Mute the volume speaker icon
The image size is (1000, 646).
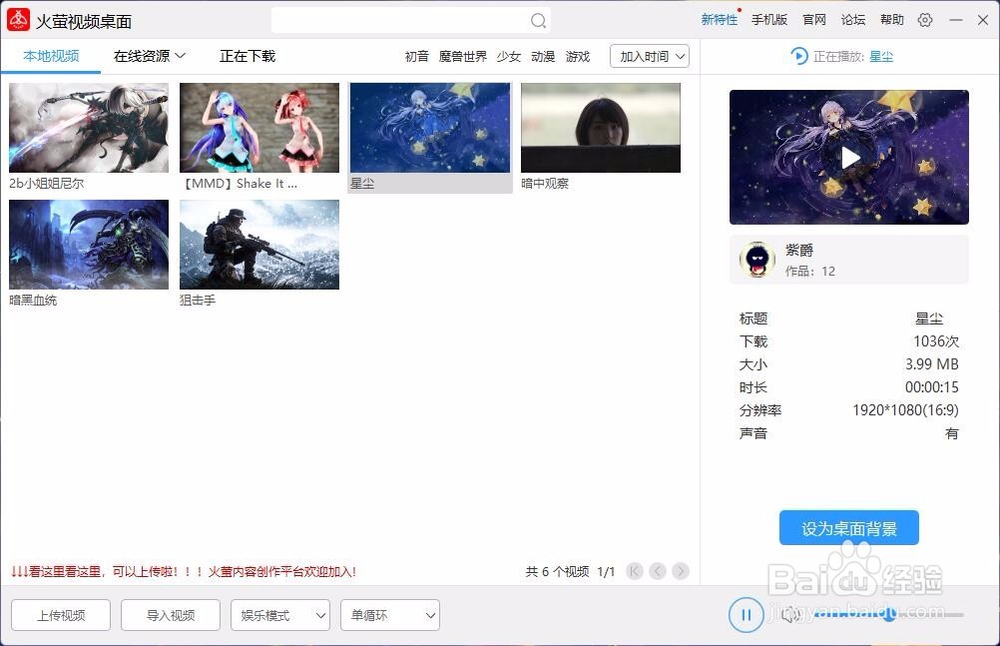point(791,615)
